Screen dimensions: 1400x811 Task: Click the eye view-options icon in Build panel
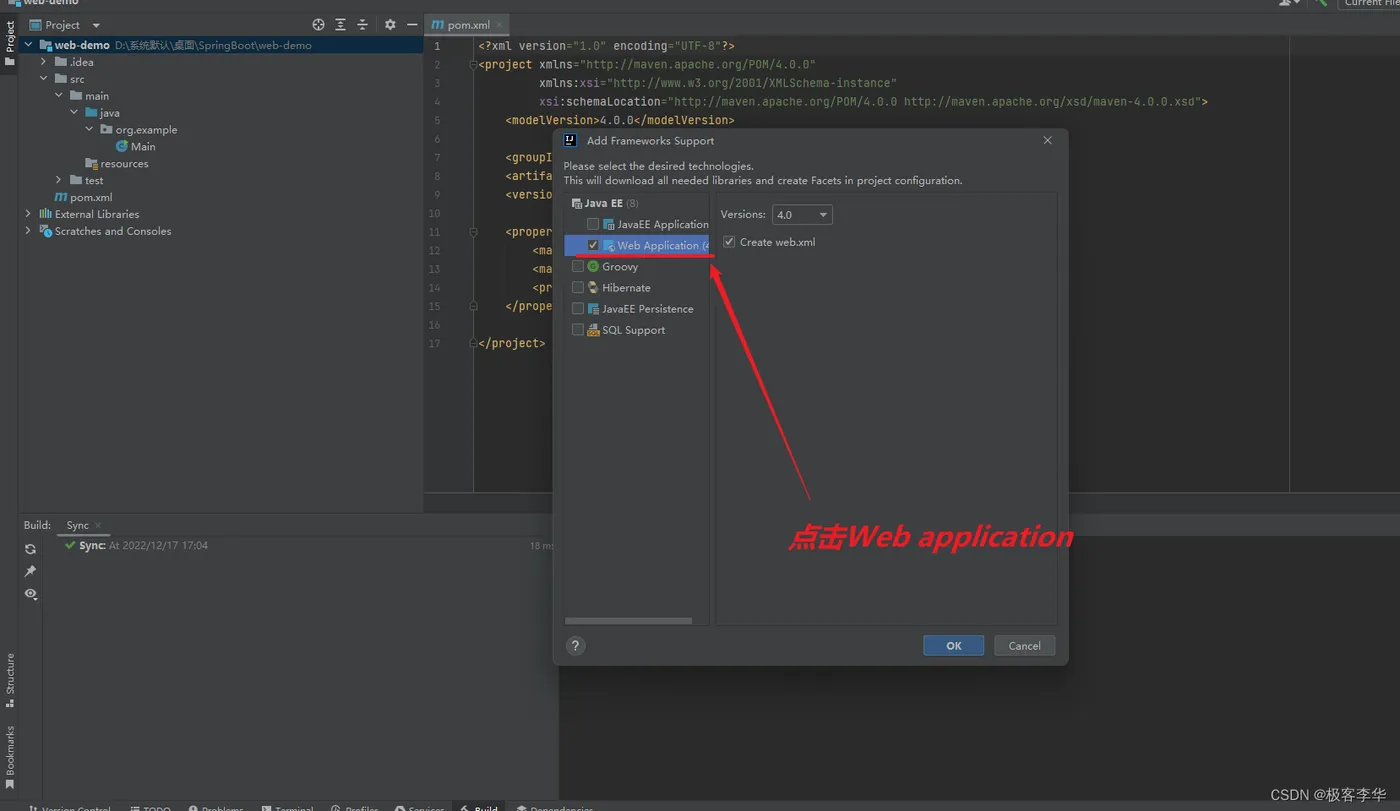(30, 594)
